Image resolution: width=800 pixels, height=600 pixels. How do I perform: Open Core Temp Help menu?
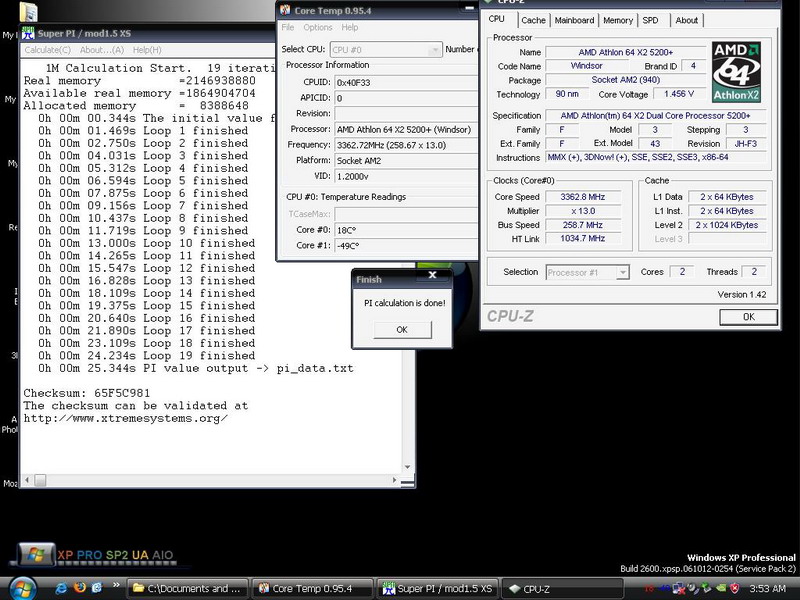(350, 28)
